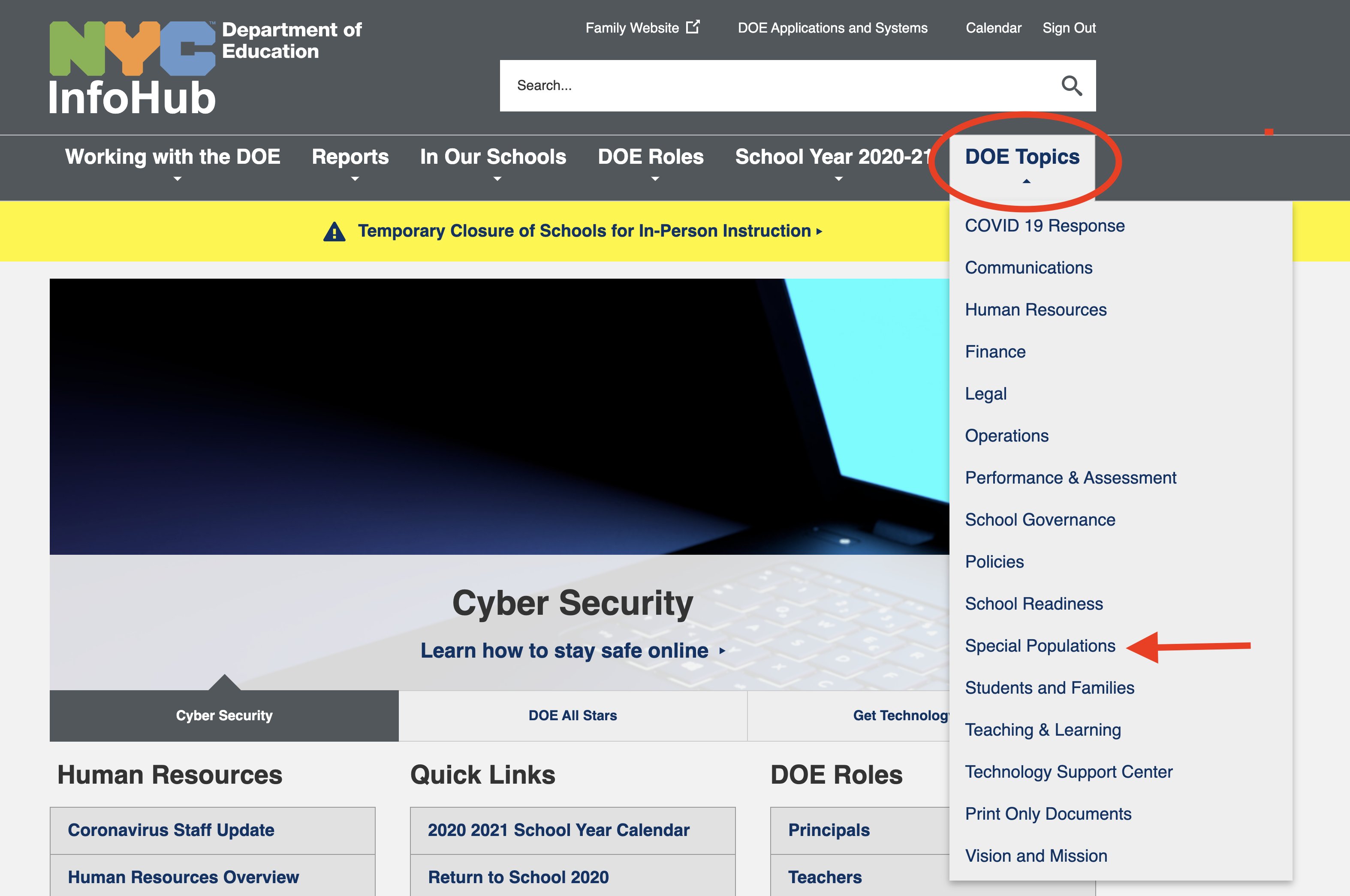Open the Calendar link in top bar
1350x896 pixels.
(993, 28)
